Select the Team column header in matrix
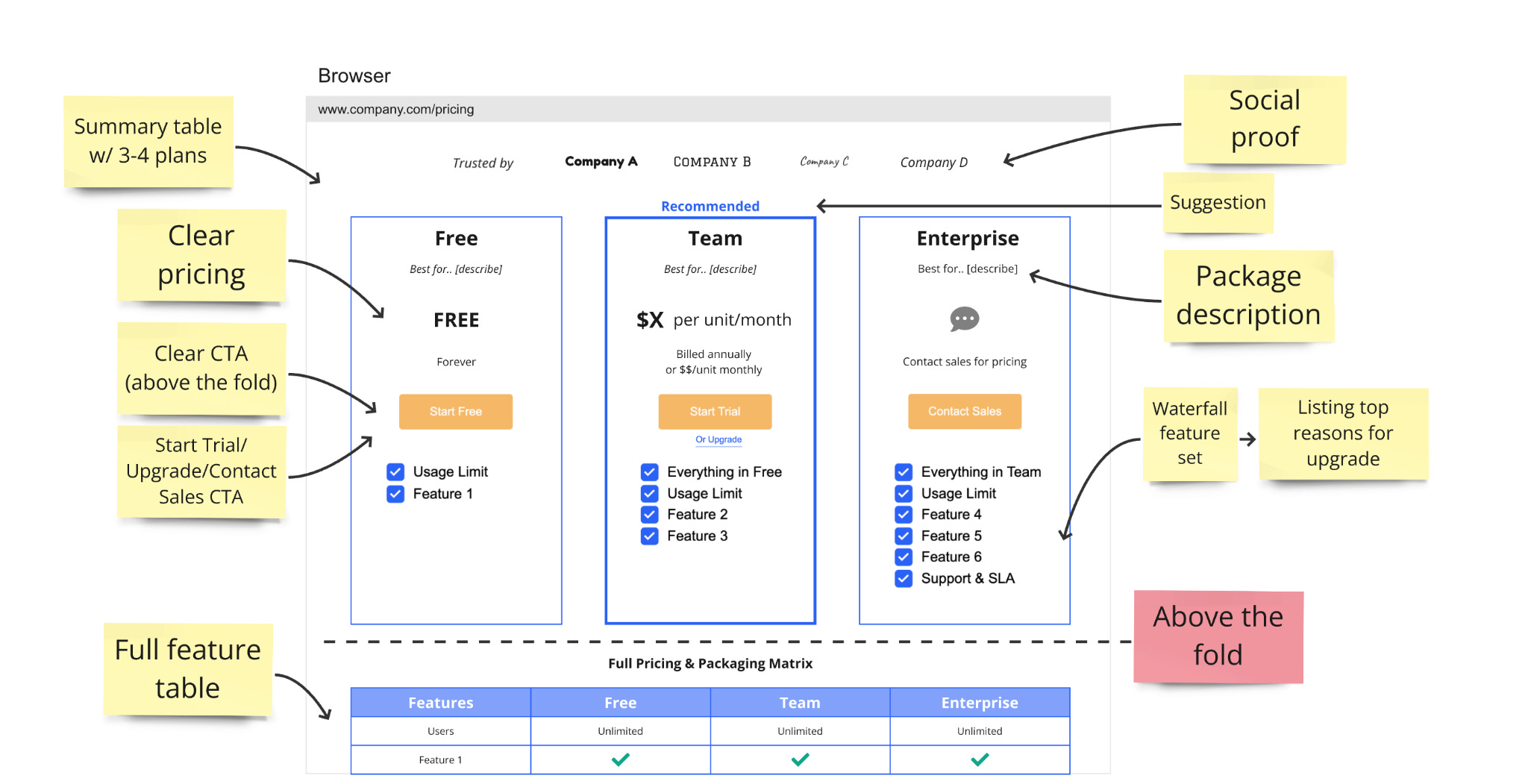Viewport: 1528px width, 784px height. point(800,703)
